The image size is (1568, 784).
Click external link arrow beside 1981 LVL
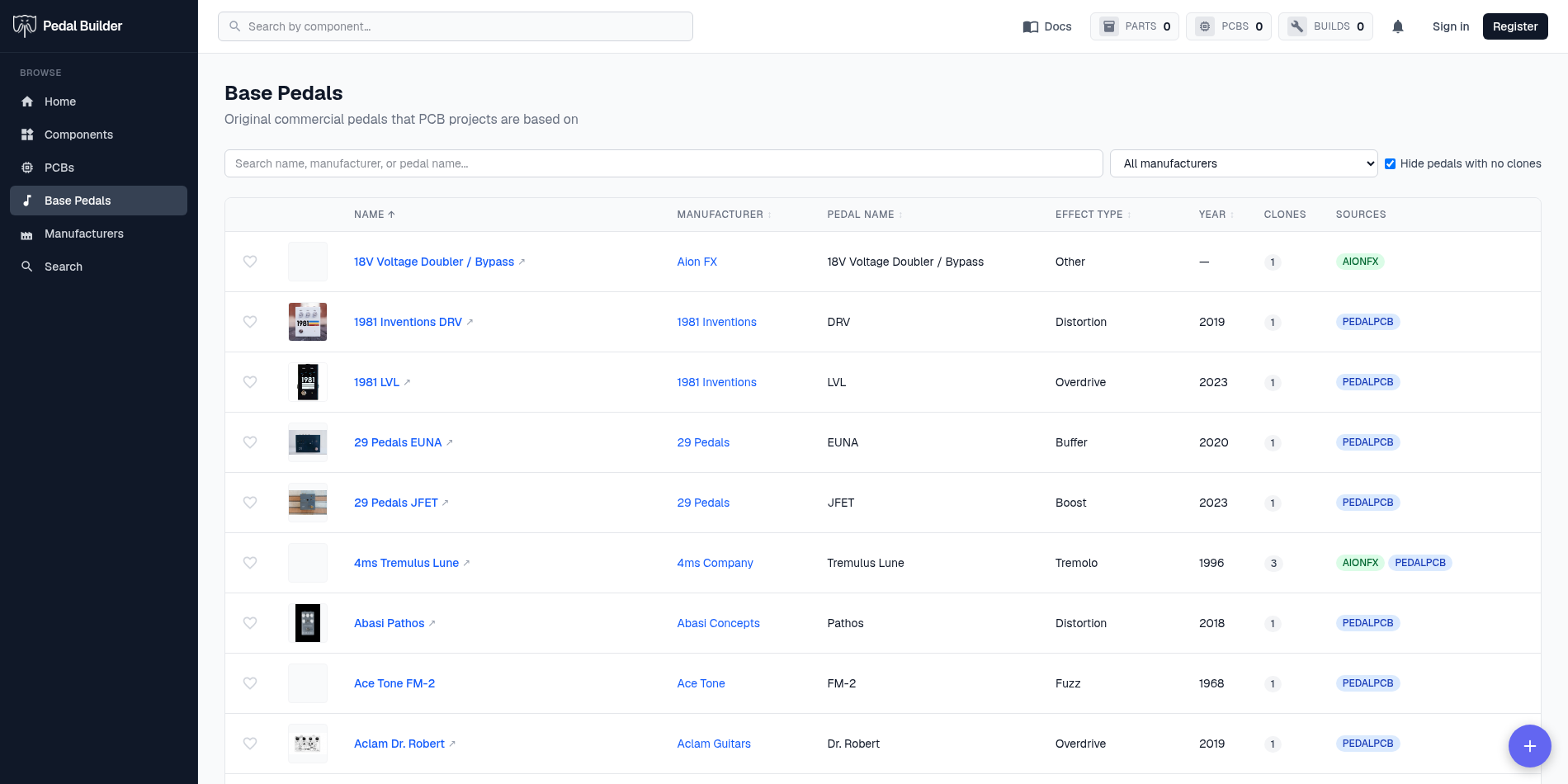click(x=407, y=382)
